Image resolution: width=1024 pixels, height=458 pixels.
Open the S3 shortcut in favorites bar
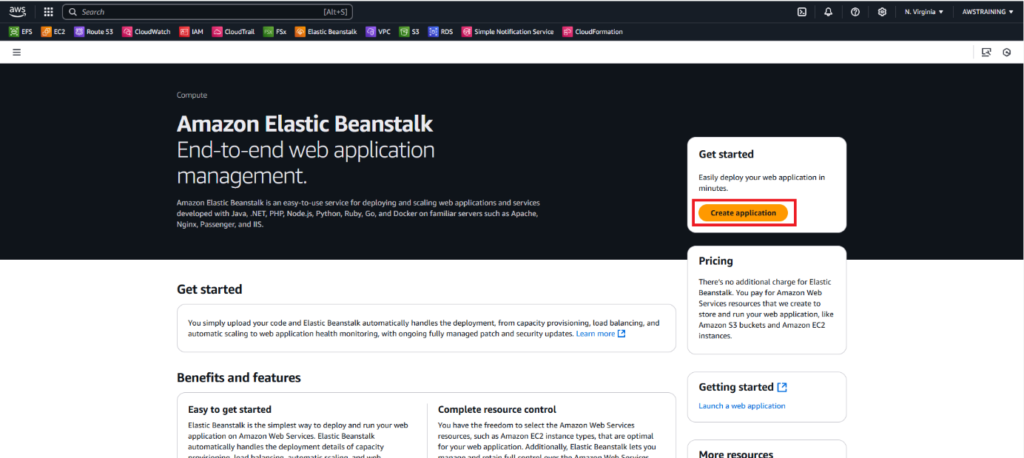tap(409, 32)
